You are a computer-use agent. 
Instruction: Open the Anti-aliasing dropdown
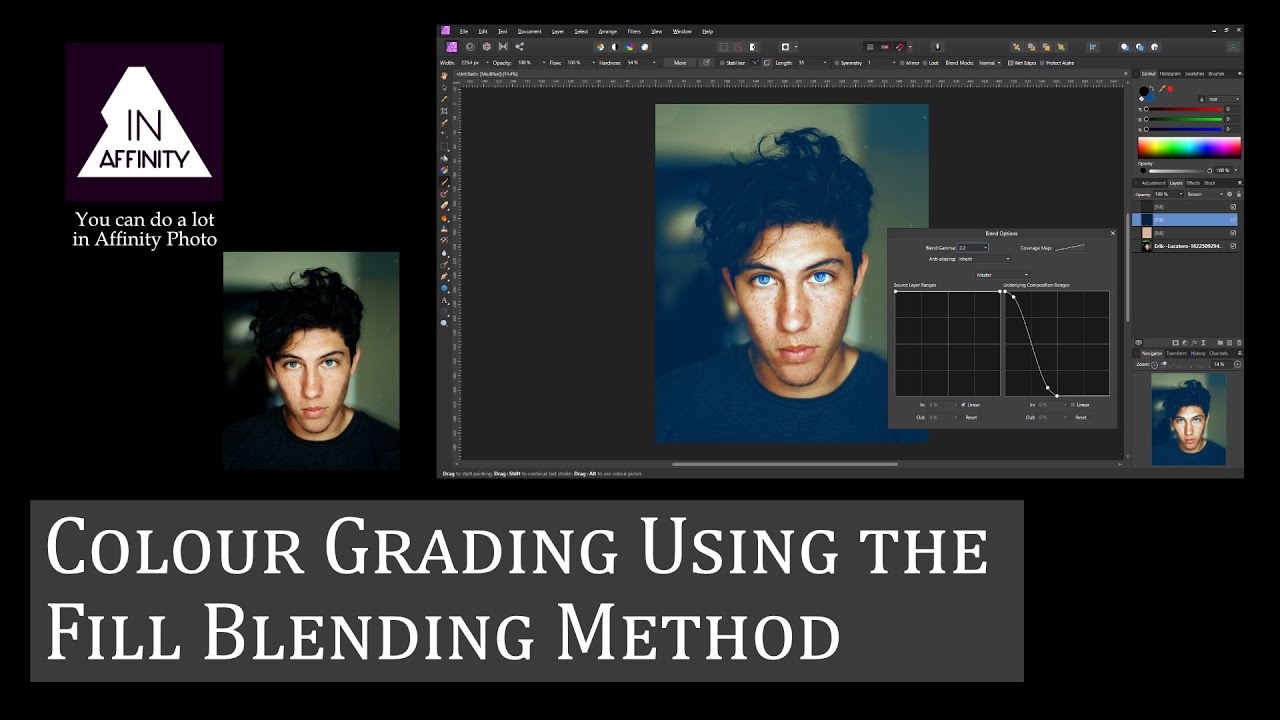(x=983, y=259)
